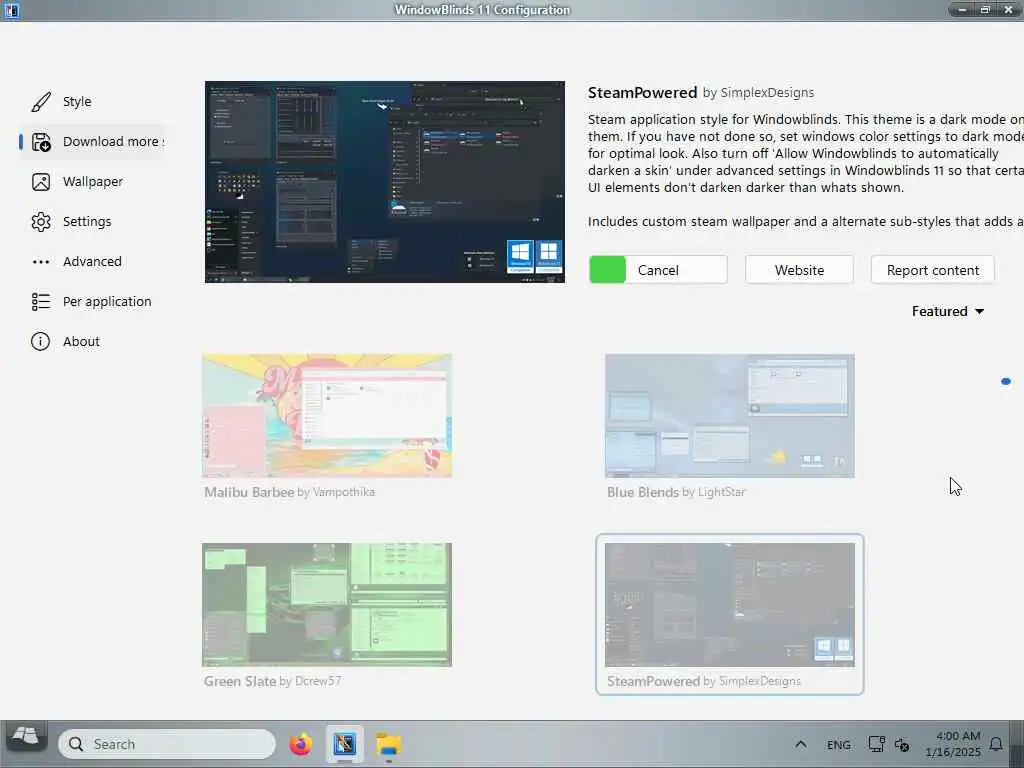Click the Style brush icon in sidebar
The width and height of the screenshot is (1024, 768).
point(40,102)
